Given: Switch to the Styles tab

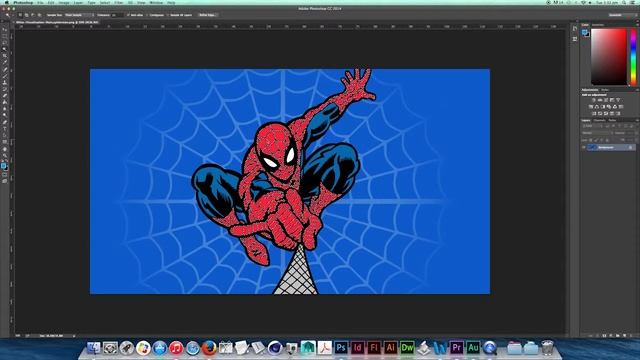Looking at the screenshot, I should (605, 90).
